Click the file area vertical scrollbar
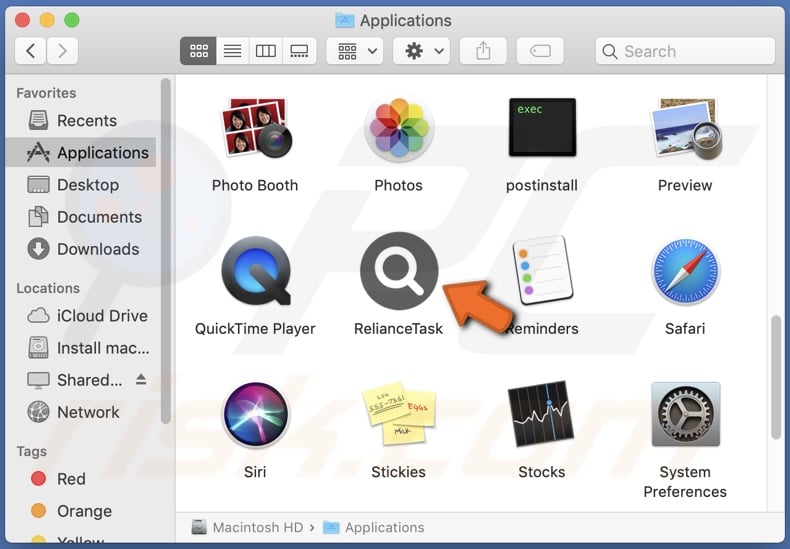This screenshot has height=549, width=790. point(776,378)
